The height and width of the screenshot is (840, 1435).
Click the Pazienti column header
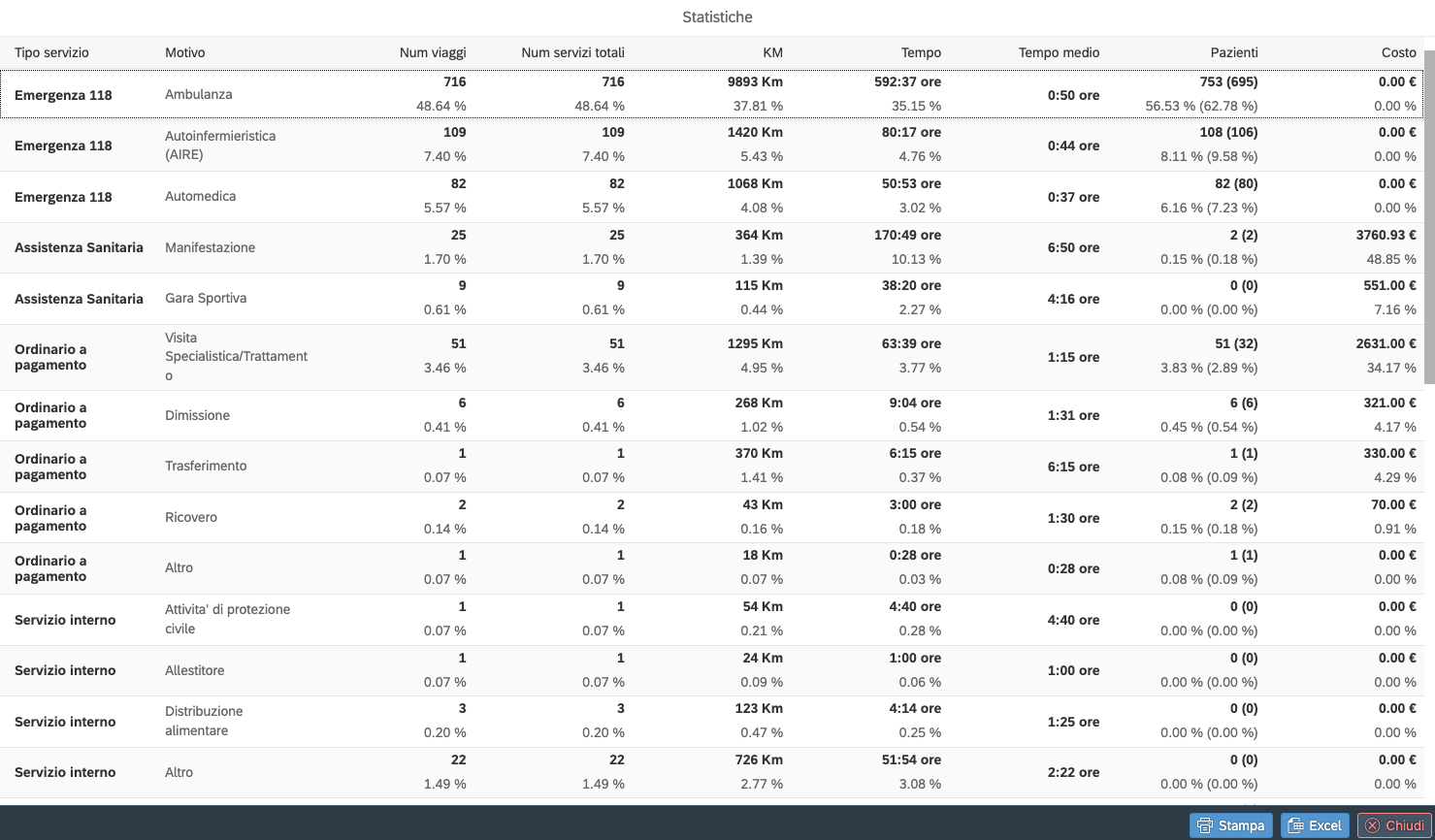point(1233,52)
